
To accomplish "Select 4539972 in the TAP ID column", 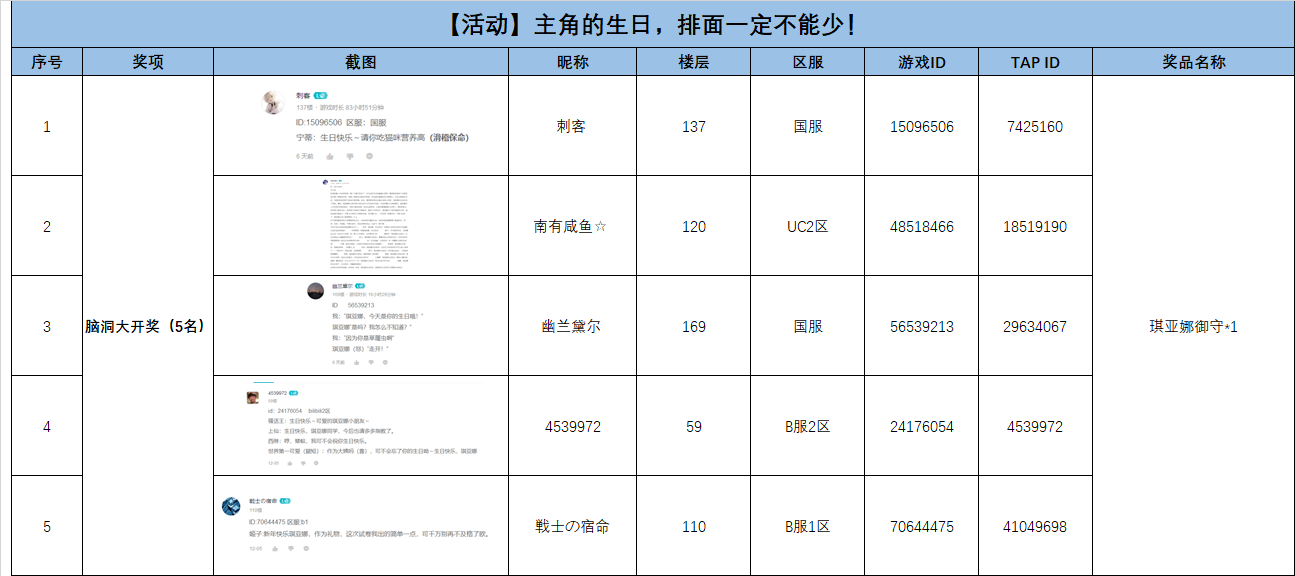I will 1035,426.
